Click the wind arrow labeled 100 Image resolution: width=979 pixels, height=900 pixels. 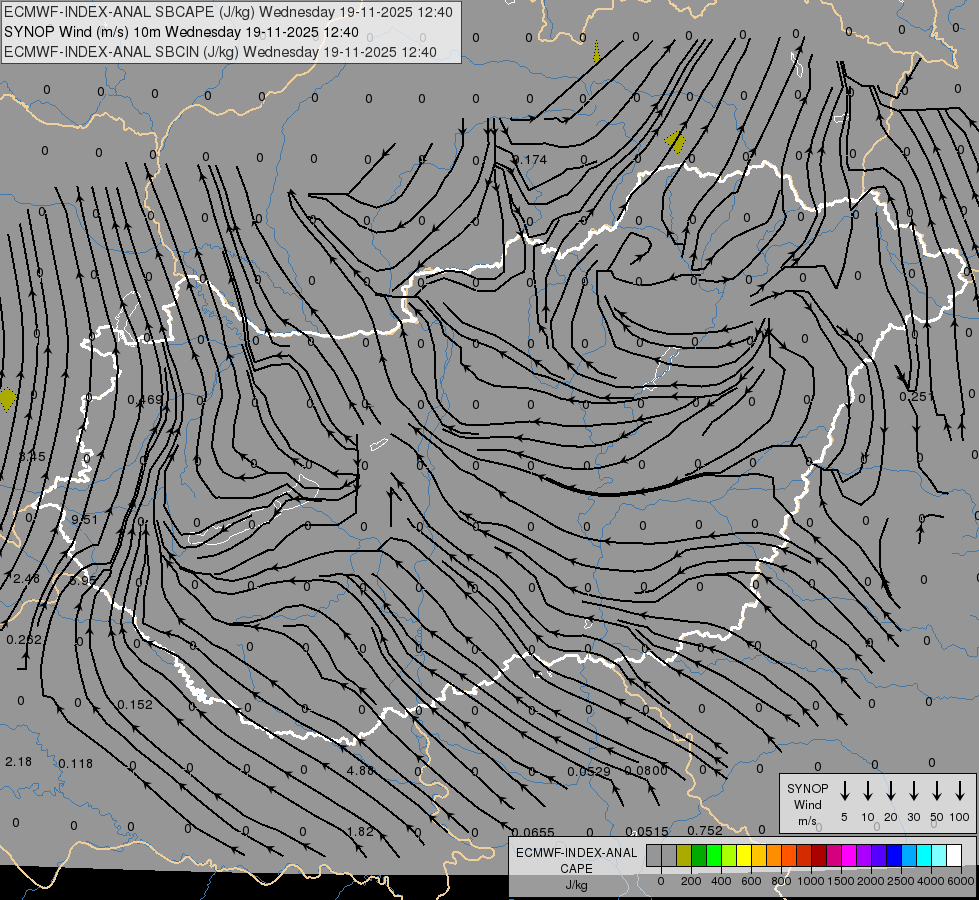coord(960,791)
